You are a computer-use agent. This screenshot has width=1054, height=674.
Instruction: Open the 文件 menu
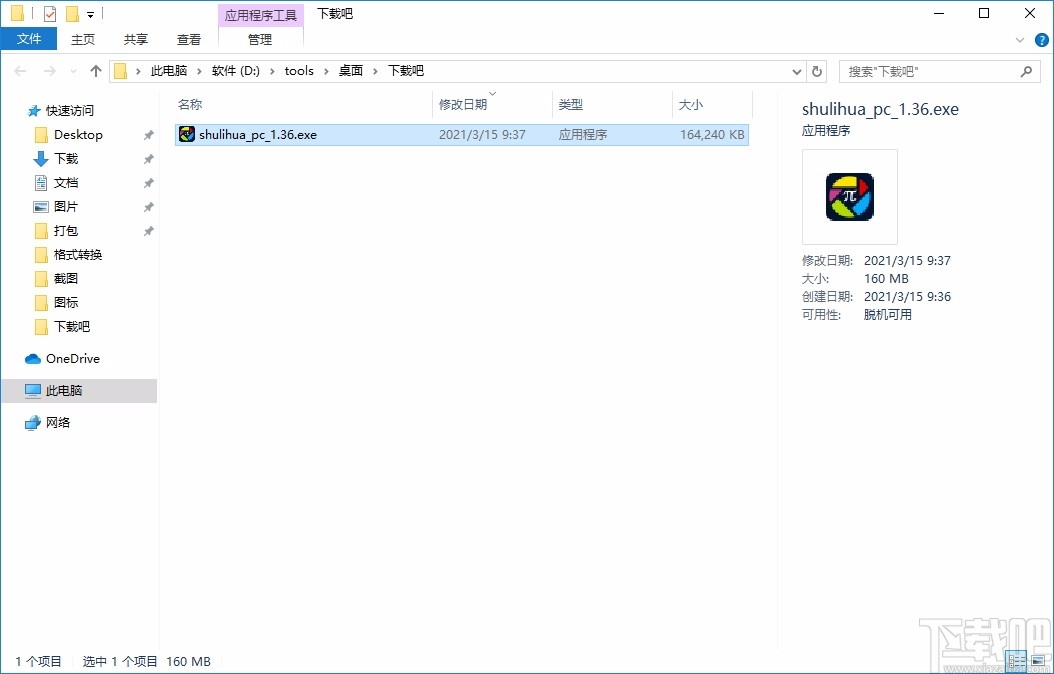(x=29, y=38)
